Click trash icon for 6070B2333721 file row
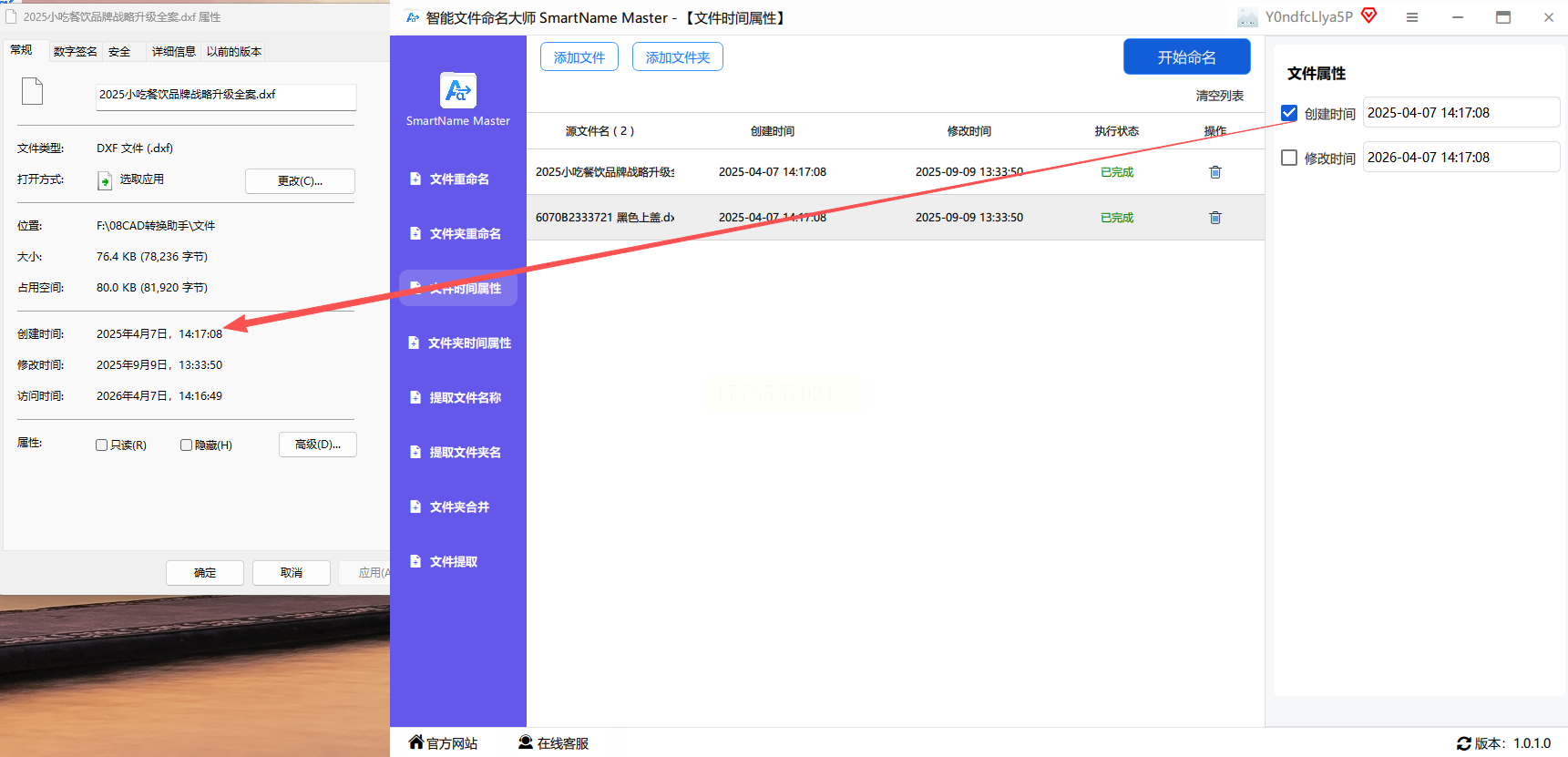Image resolution: width=1568 pixels, height=757 pixels. point(1214,218)
